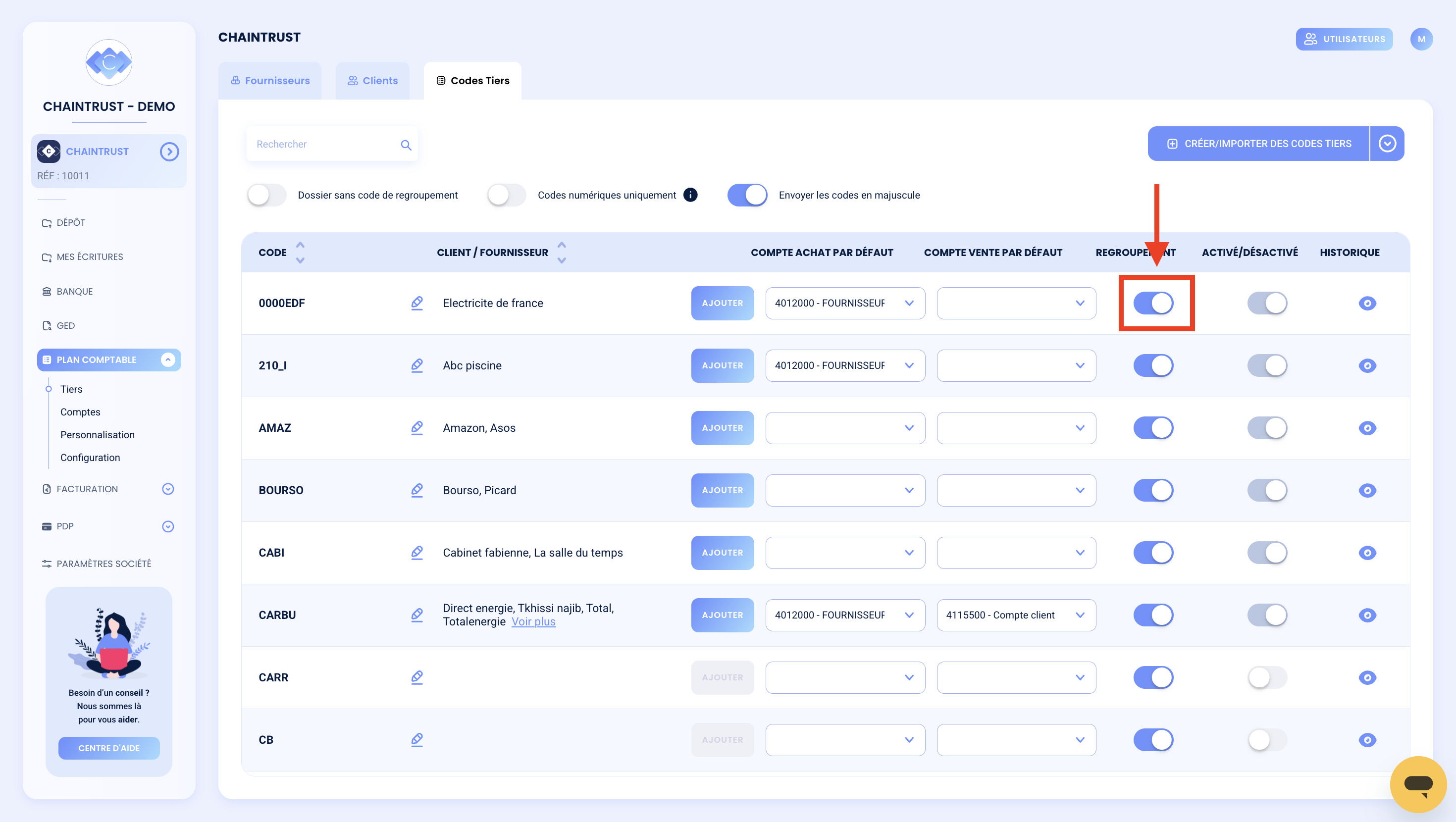Show history for CARBU row

[x=1367, y=615]
